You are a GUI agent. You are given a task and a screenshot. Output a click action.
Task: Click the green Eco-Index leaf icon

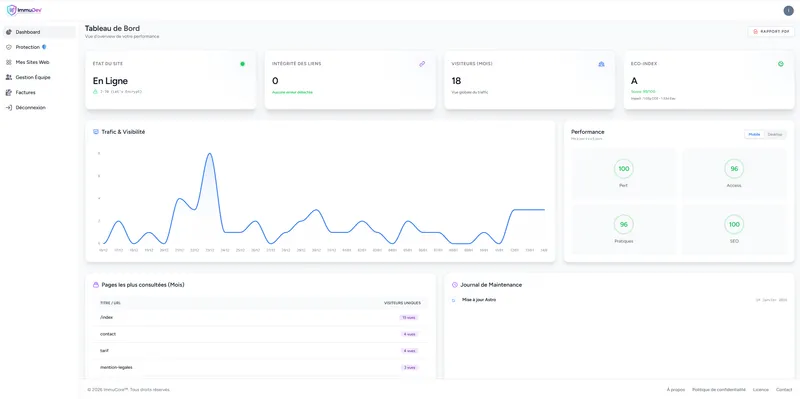pyautogui.click(x=781, y=64)
